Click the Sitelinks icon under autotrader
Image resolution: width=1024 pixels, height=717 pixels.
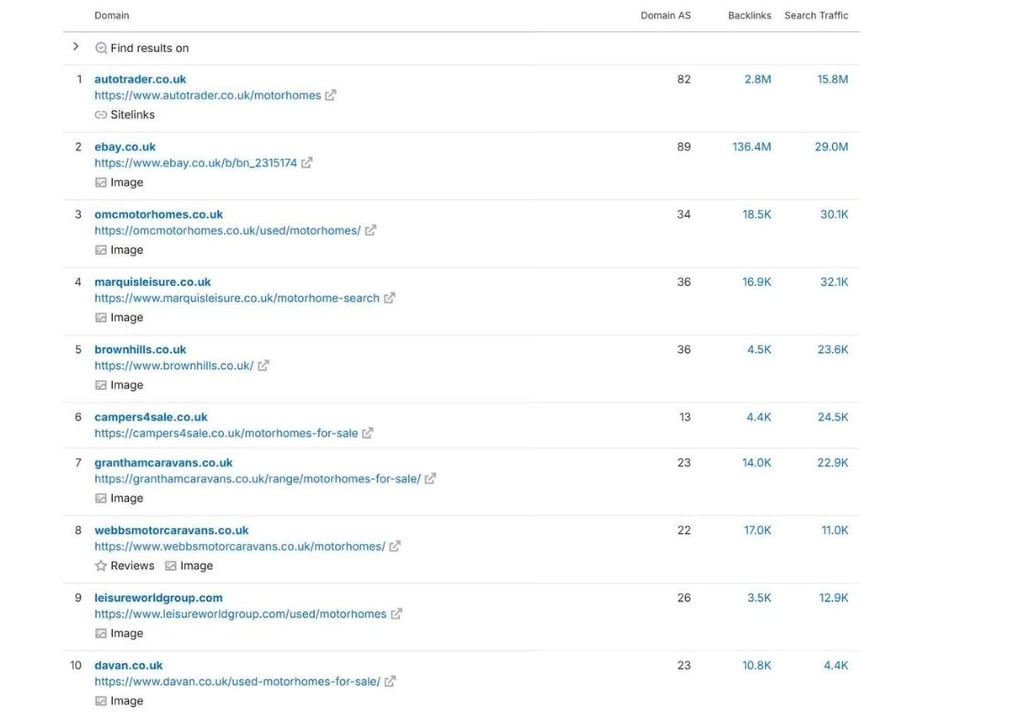(101, 115)
